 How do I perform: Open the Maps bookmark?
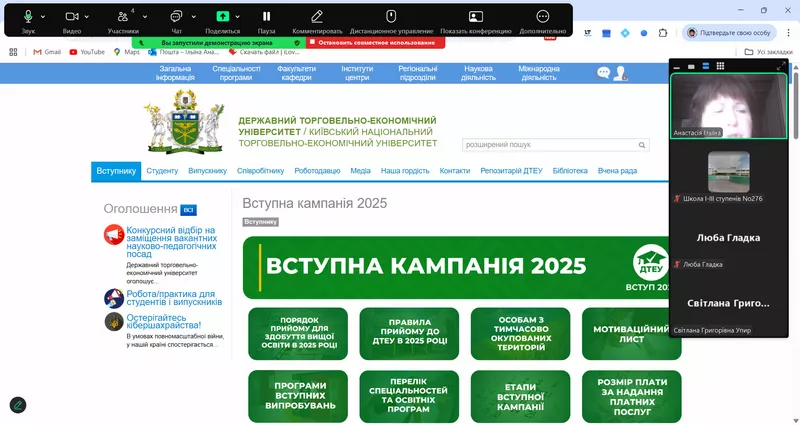coord(127,52)
